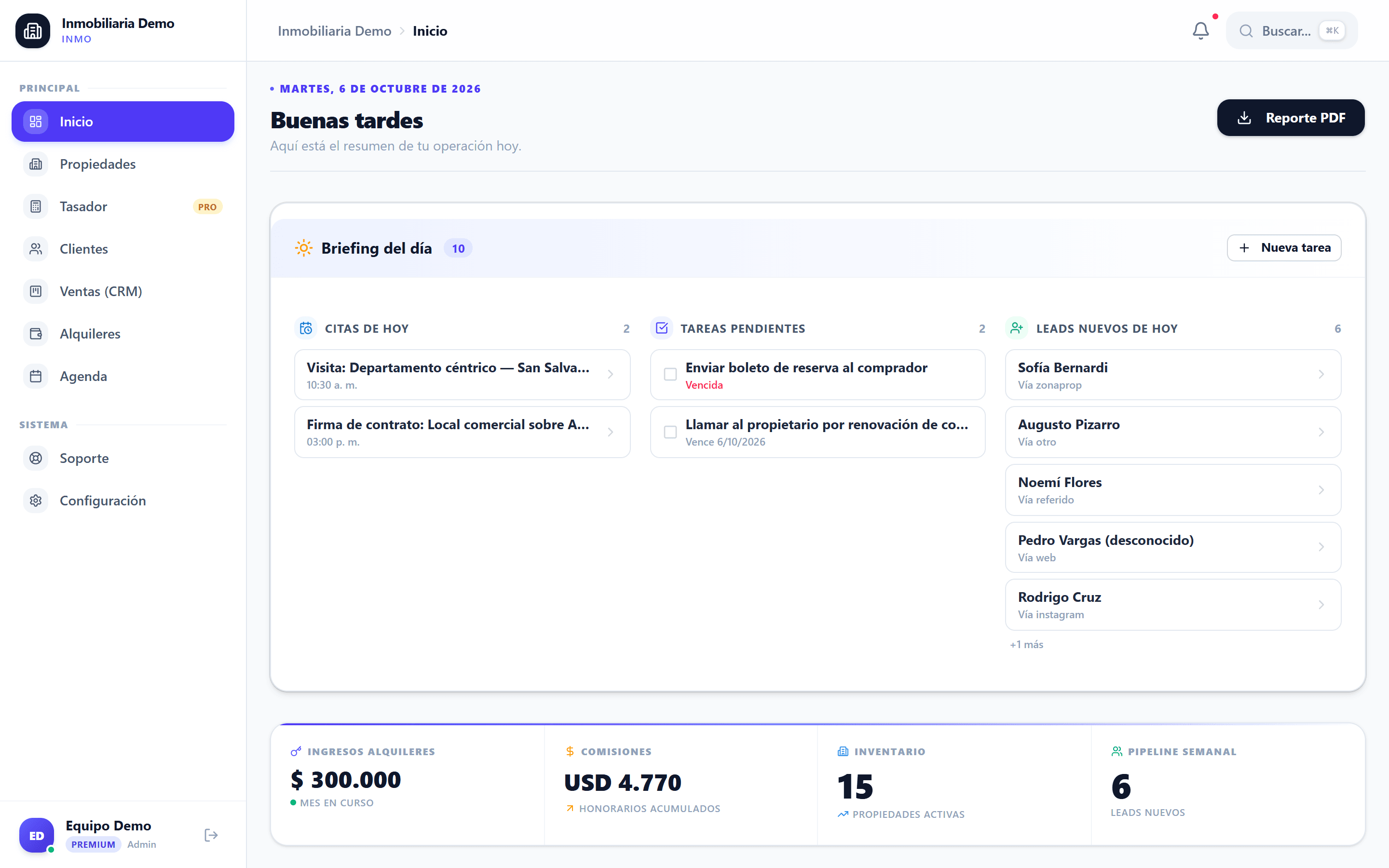Click the Soporte lifebuoy icon
This screenshot has width=1389, height=868.
tap(36, 458)
